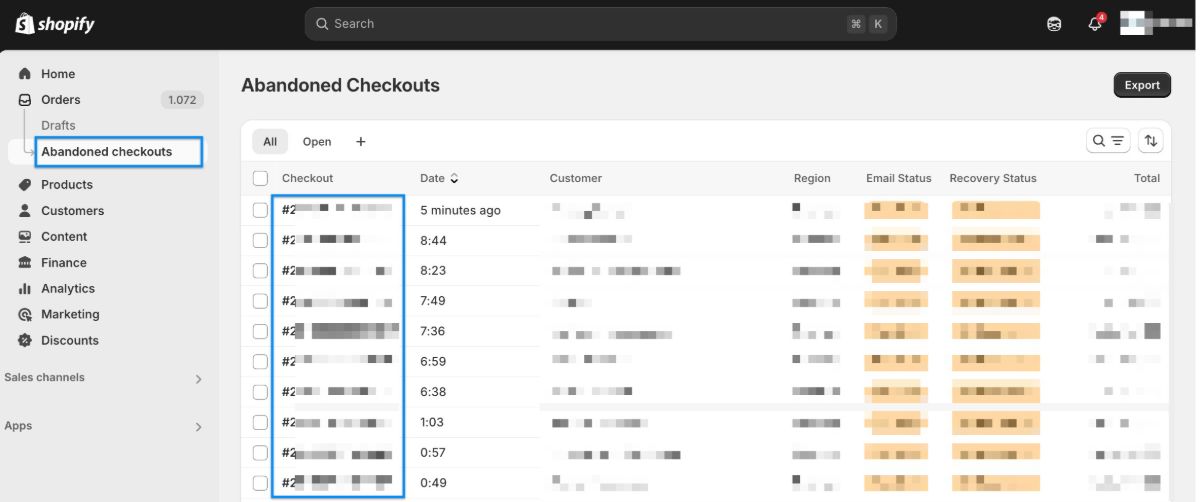The height and width of the screenshot is (502, 1200).
Task: Open Products page link
Action: (x=67, y=185)
